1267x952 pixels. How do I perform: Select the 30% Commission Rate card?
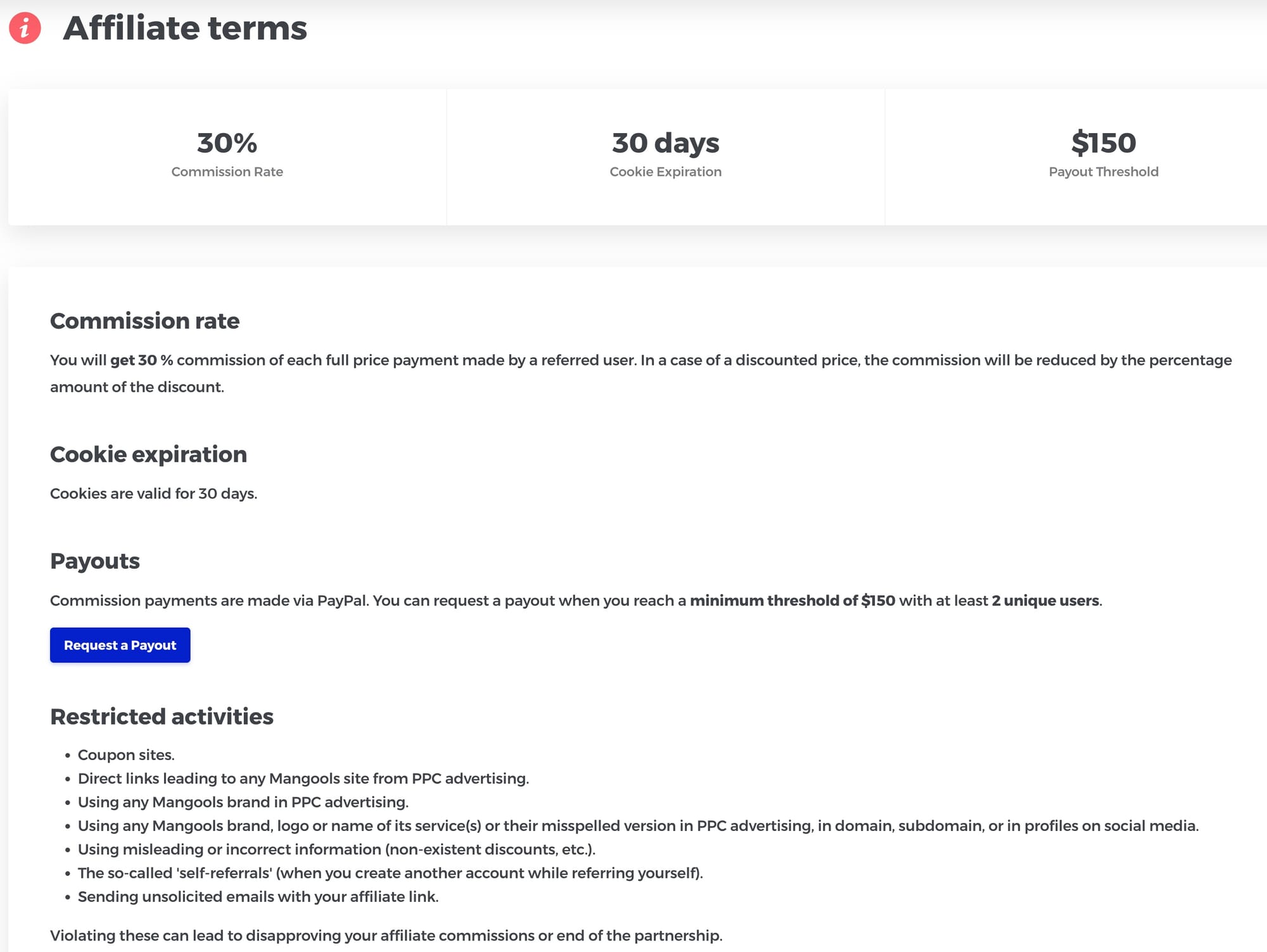click(227, 156)
